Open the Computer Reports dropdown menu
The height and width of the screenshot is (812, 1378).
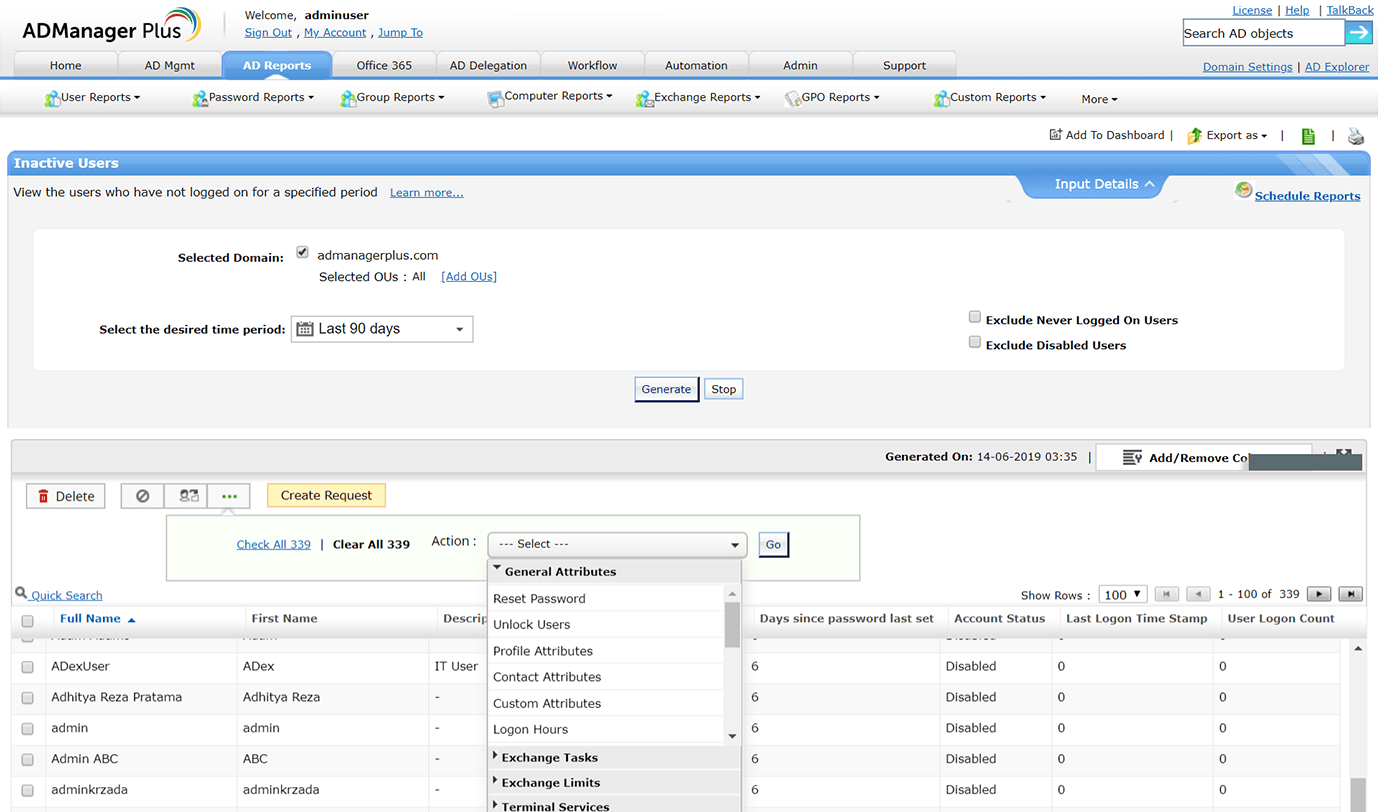[x=550, y=97]
